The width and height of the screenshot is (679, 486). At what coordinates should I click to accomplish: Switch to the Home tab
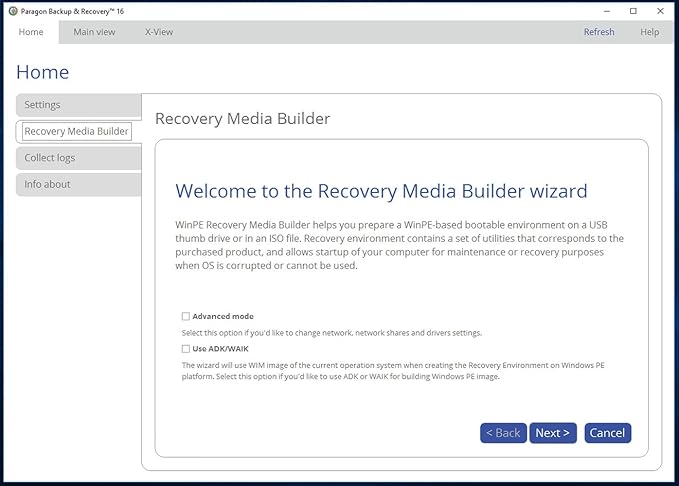click(31, 32)
